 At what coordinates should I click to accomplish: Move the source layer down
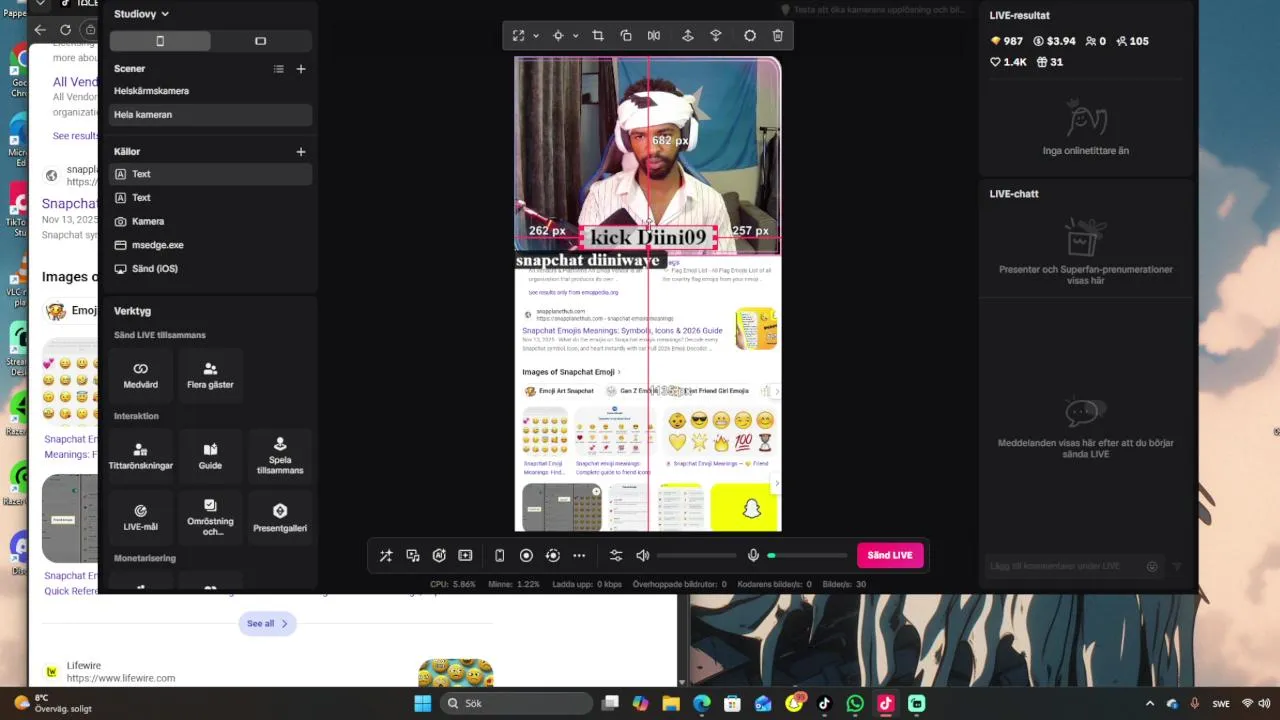716,36
